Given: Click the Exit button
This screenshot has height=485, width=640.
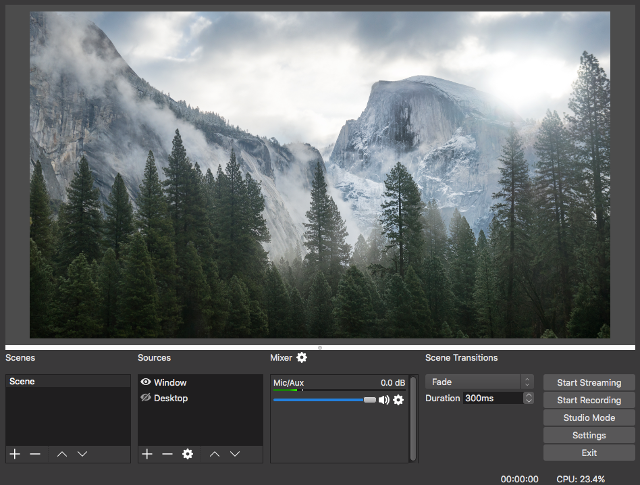Looking at the screenshot, I should tap(589, 453).
